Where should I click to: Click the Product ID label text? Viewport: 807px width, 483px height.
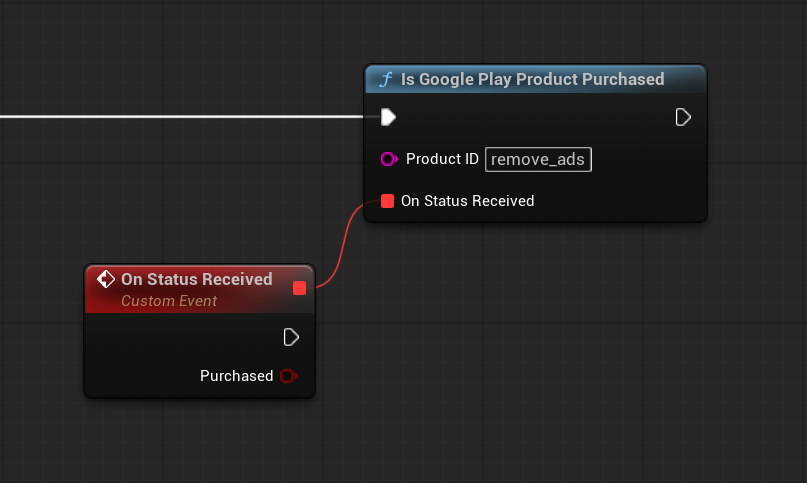[x=442, y=159]
